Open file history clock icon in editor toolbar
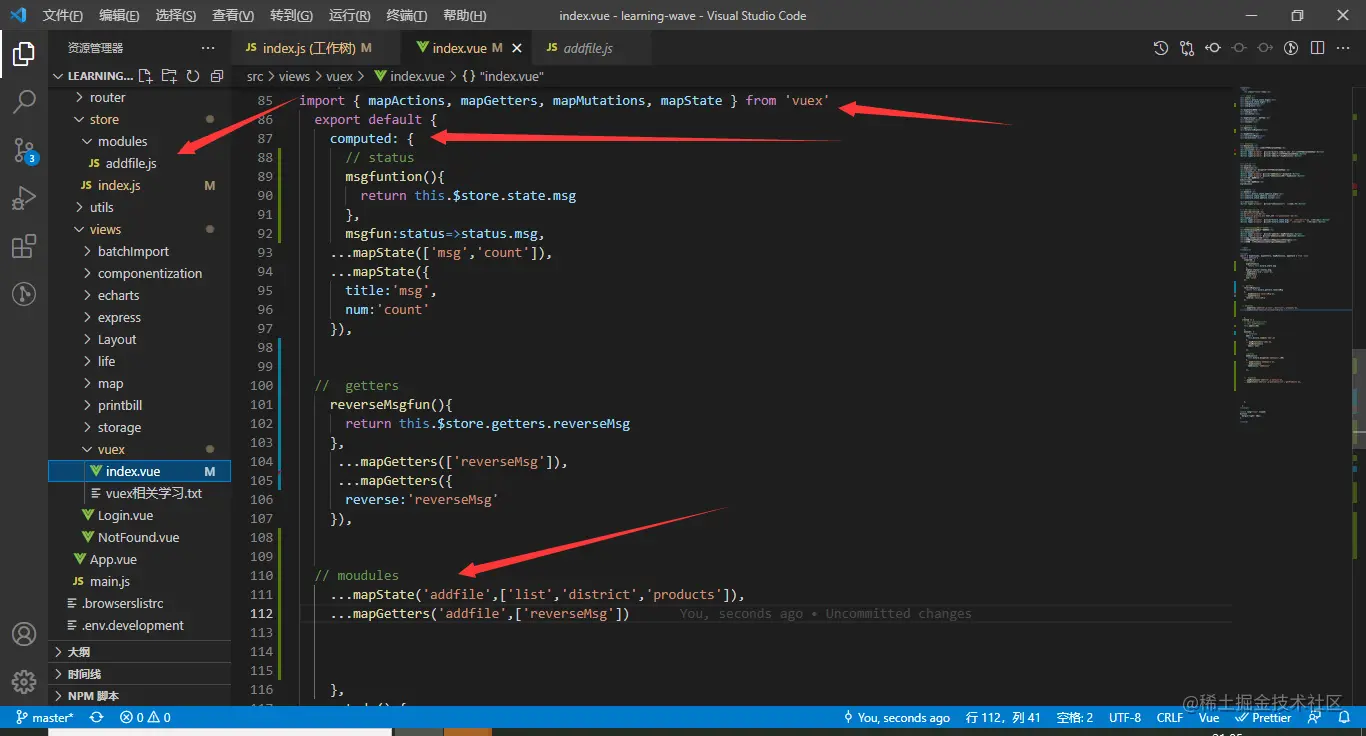1366x736 pixels. click(x=1161, y=48)
